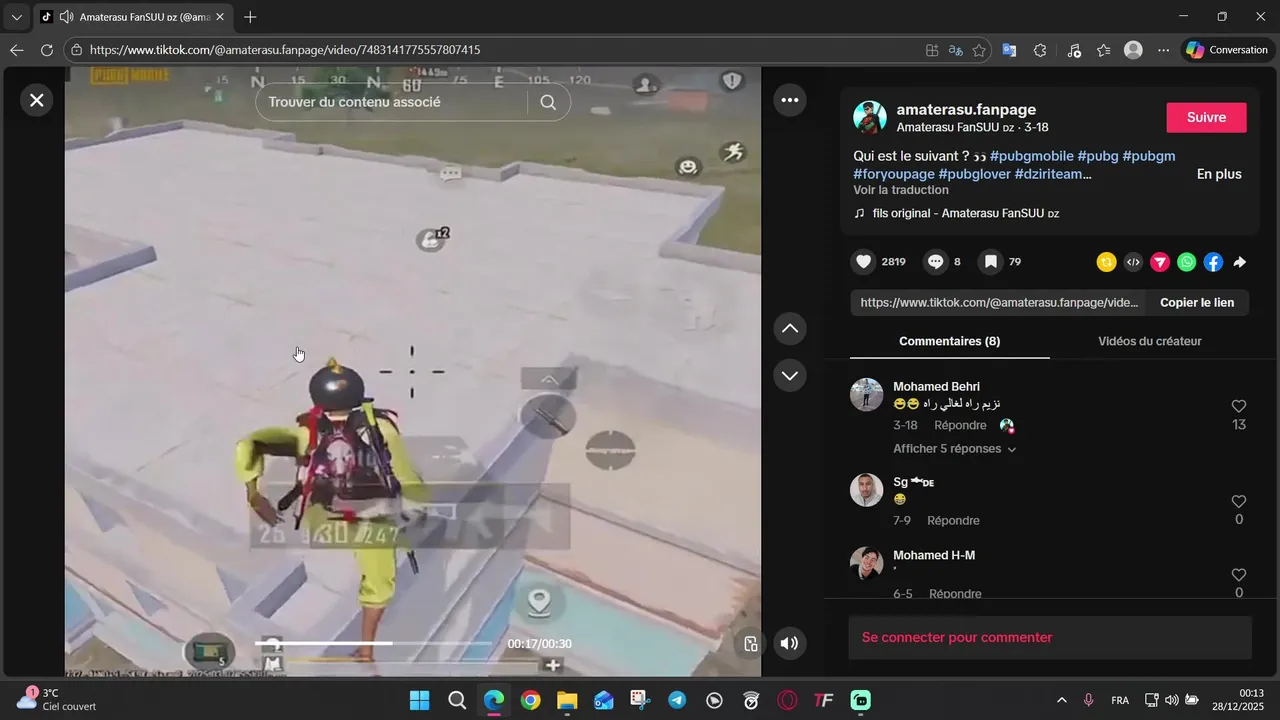Mute the video with the speaker button
The width and height of the screenshot is (1280, 720).
pos(790,643)
